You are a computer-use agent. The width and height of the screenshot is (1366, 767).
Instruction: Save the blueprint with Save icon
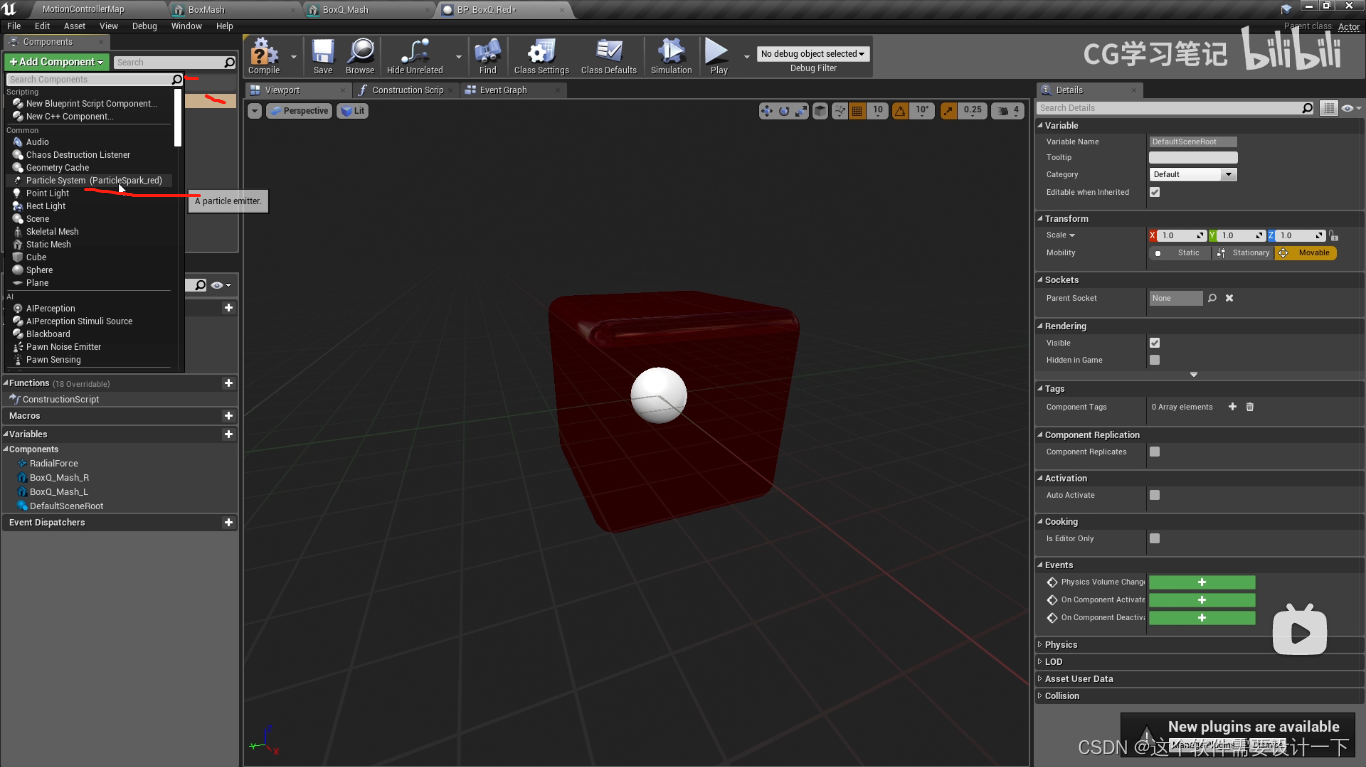pos(323,56)
